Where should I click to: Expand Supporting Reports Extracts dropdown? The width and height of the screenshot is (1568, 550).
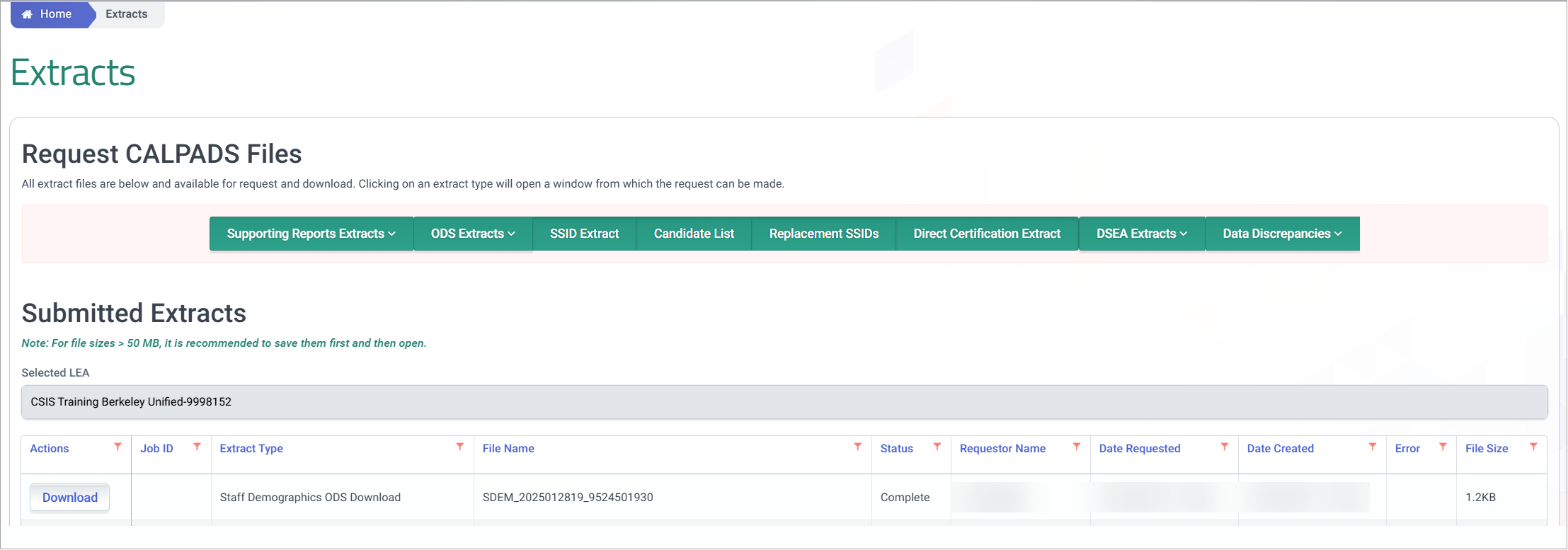click(x=311, y=234)
